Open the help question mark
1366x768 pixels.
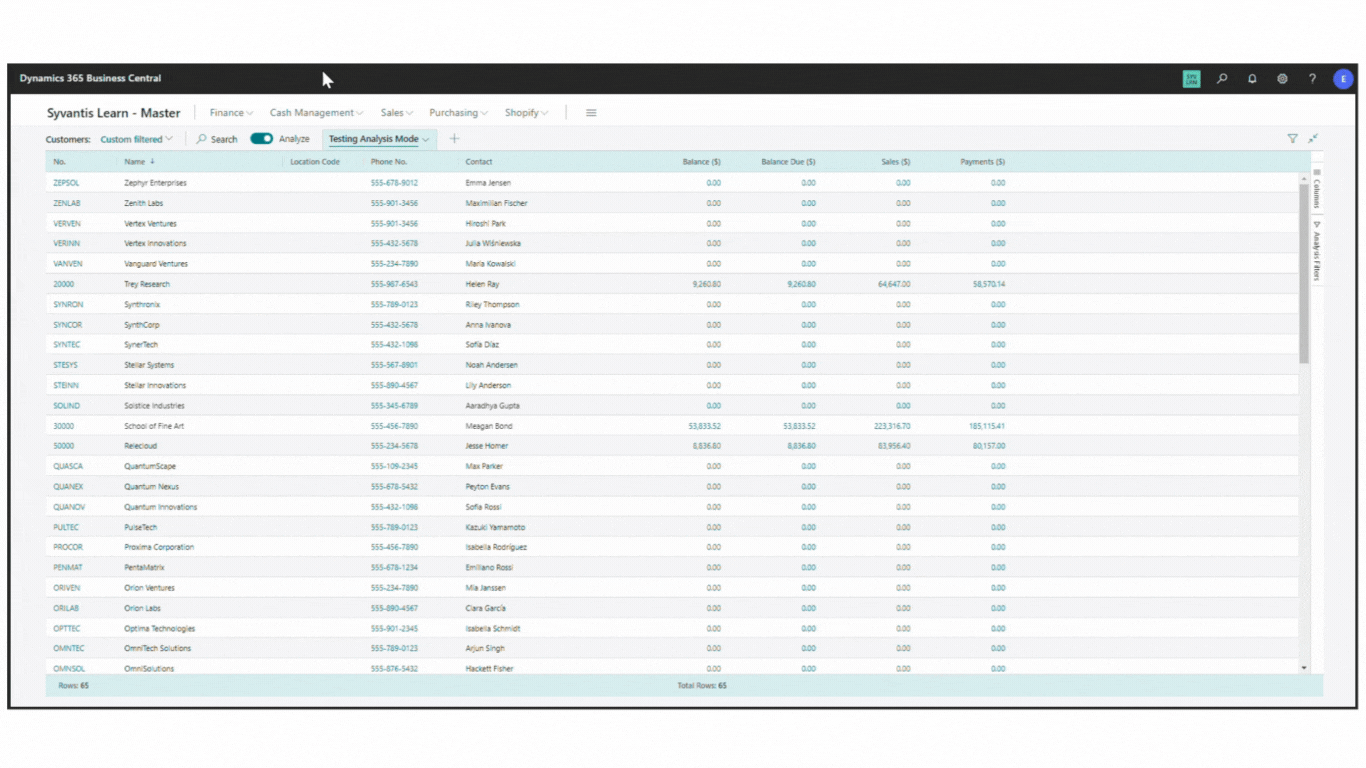[x=1312, y=79]
